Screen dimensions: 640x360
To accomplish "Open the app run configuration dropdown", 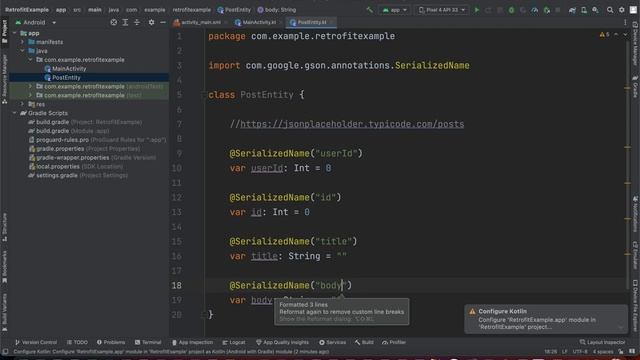I will tap(394, 10).
